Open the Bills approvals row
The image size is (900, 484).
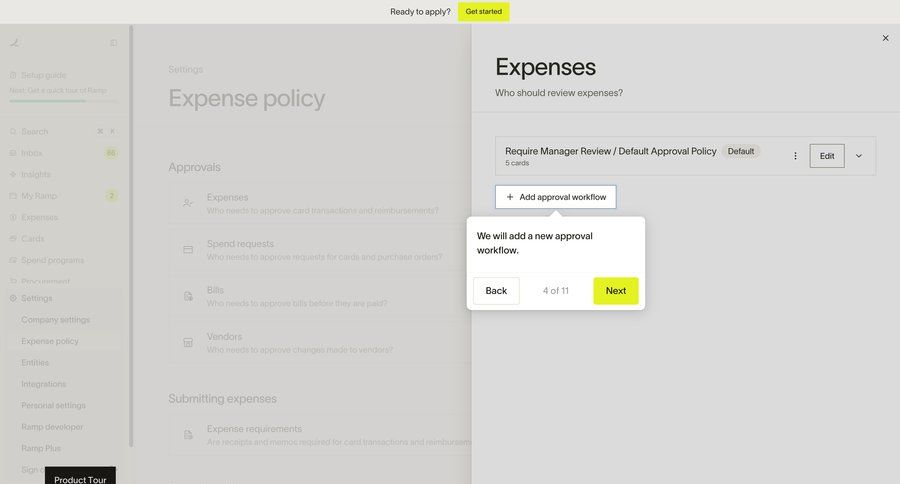pos(320,296)
